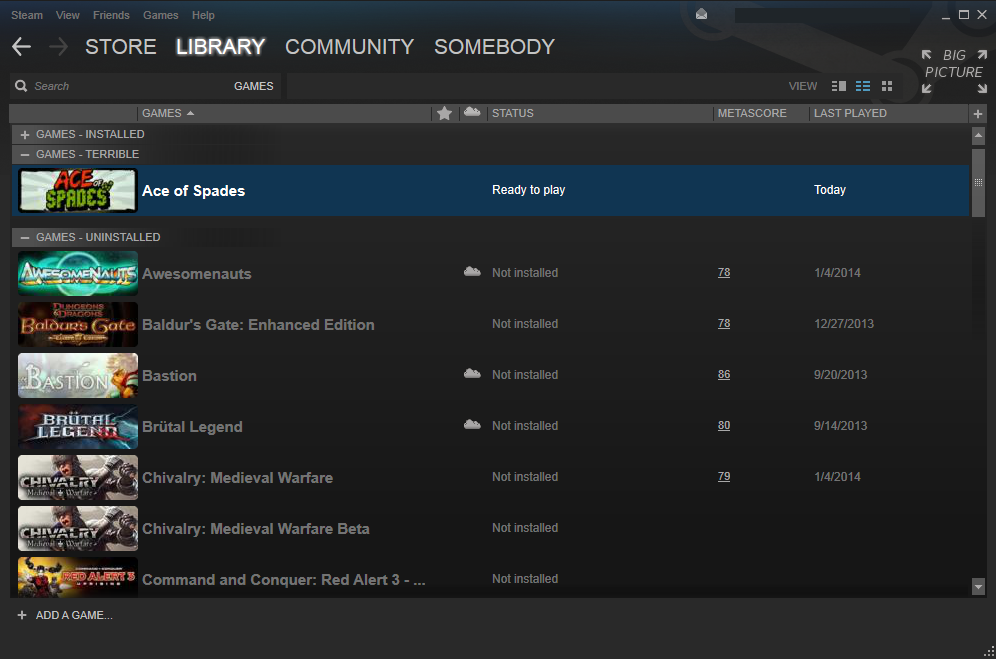
Task: Switch to grid view layout icon
Action: click(887, 86)
